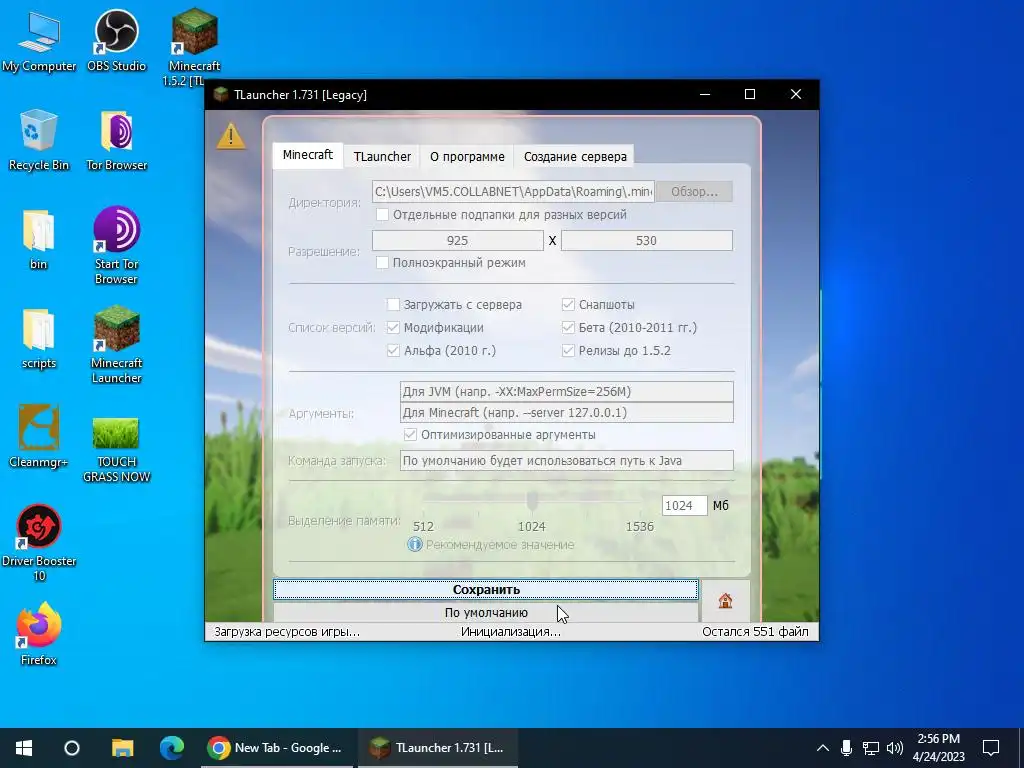Toggle Релизы до 1.5.2 checkbox
Viewport: 1024px width, 768px height.
click(568, 351)
